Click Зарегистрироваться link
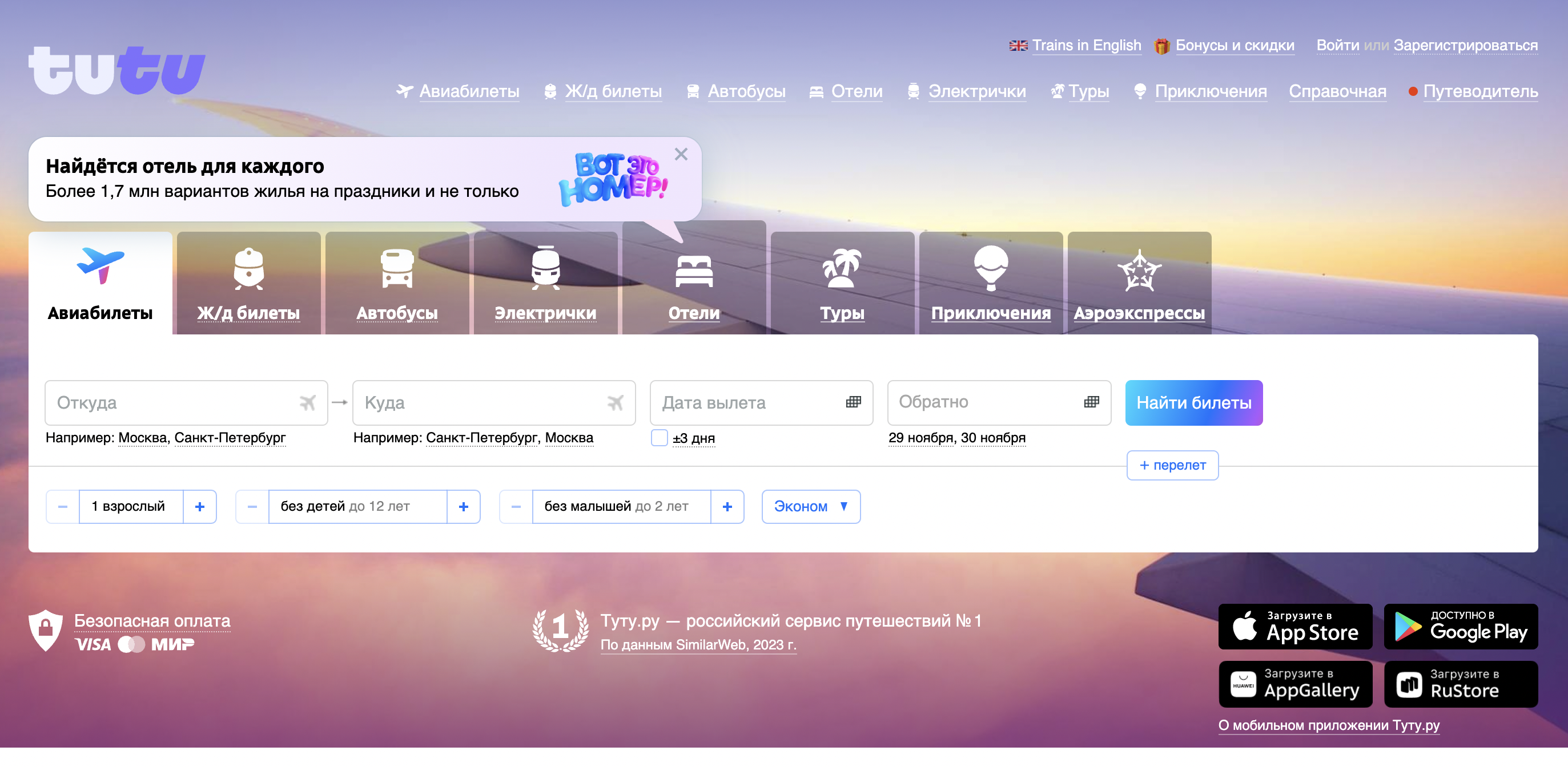The height and width of the screenshot is (767, 1568). point(1466,46)
